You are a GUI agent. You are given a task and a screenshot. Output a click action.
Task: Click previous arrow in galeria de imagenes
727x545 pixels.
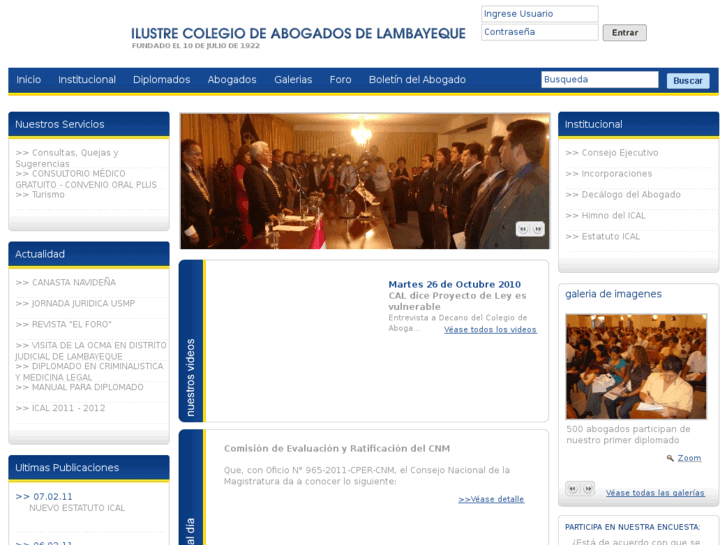tap(573, 488)
